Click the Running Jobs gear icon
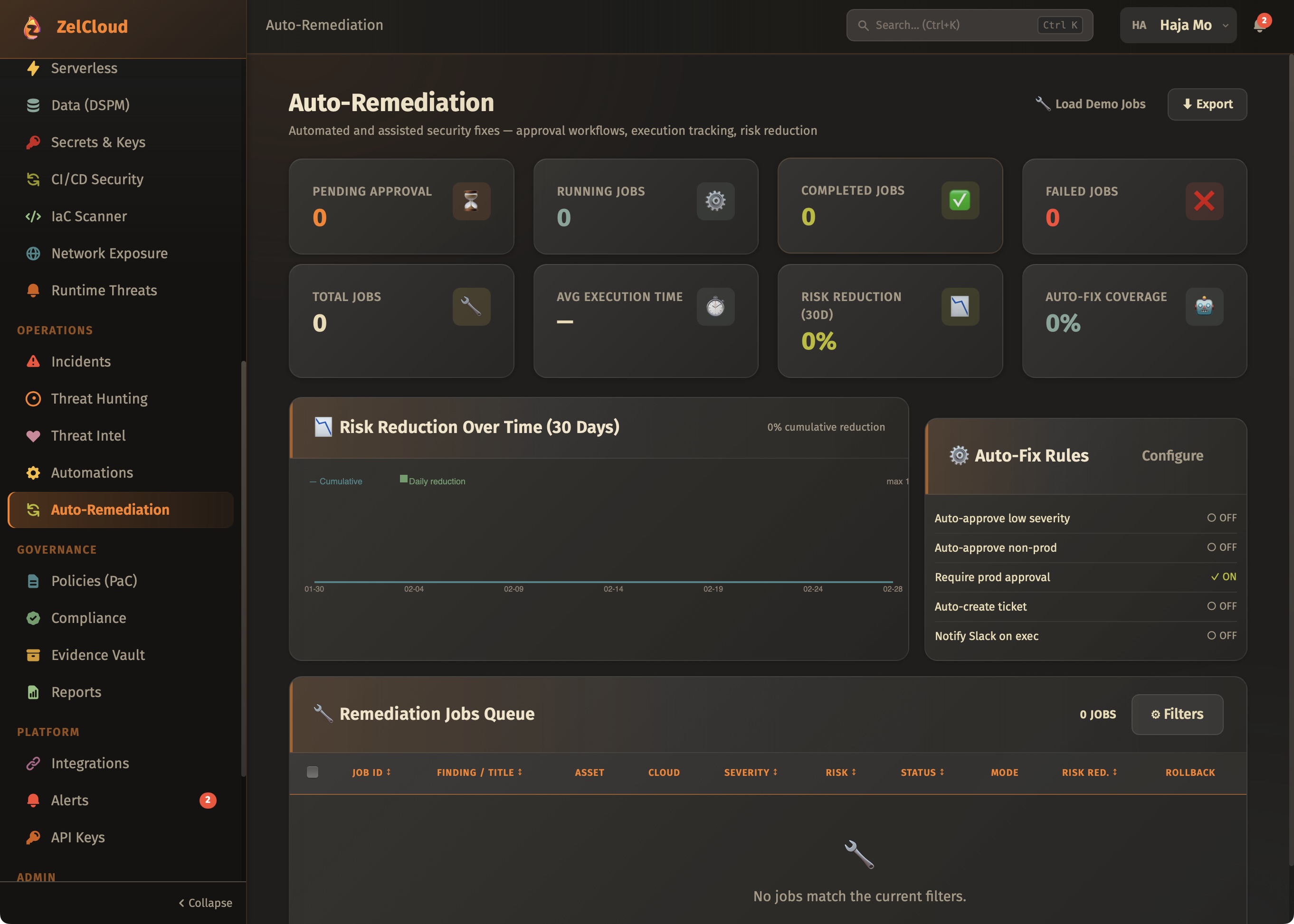 click(715, 201)
